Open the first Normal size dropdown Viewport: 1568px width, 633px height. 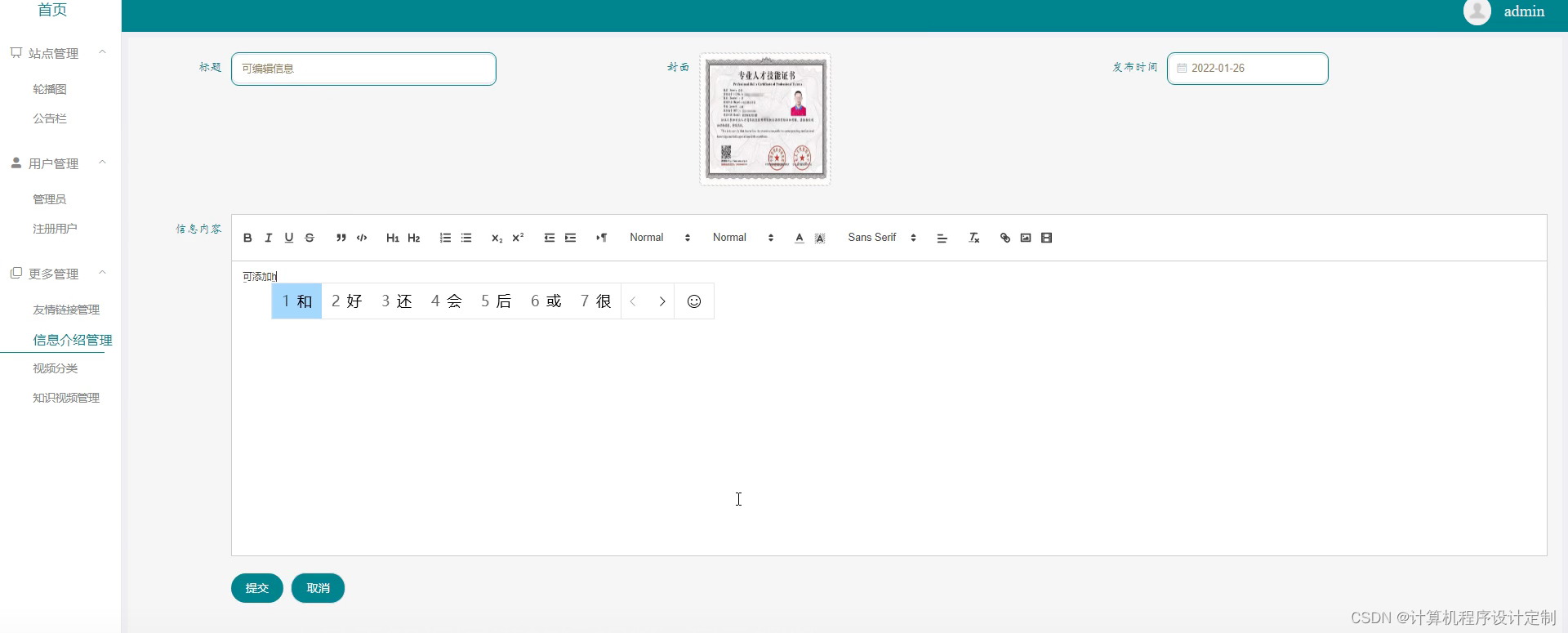660,238
